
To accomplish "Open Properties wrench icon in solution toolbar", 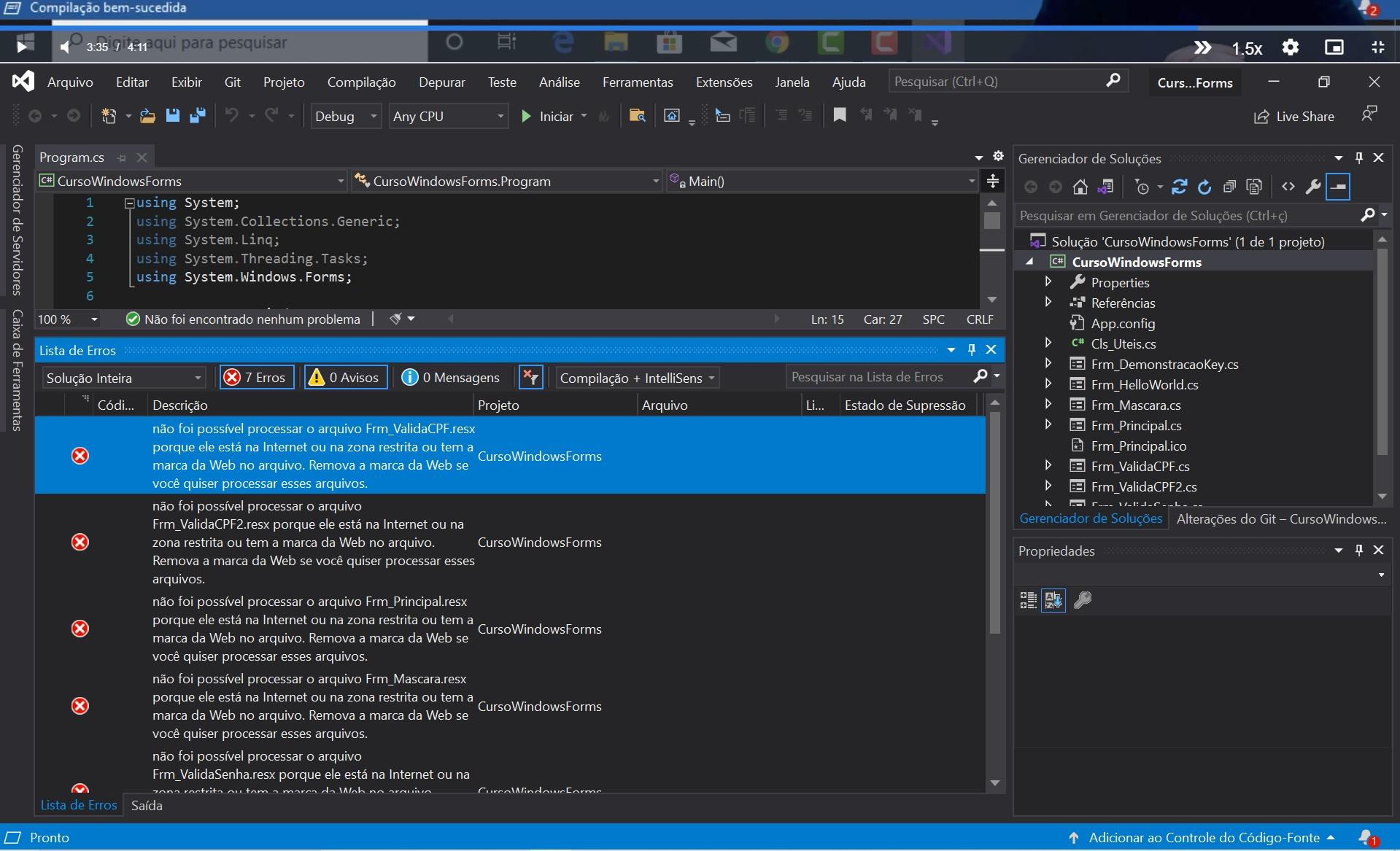I will click(x=1313, y=187).
